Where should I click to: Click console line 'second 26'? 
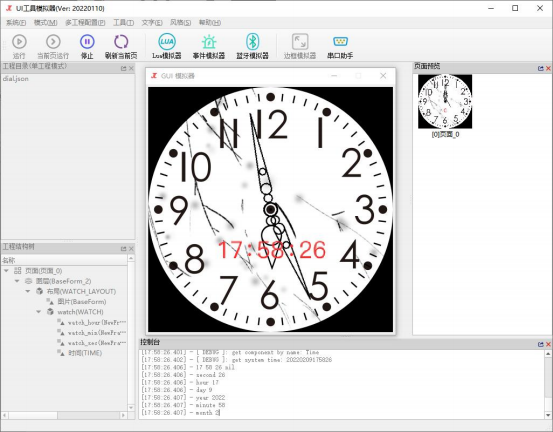(x=210, y=375)
